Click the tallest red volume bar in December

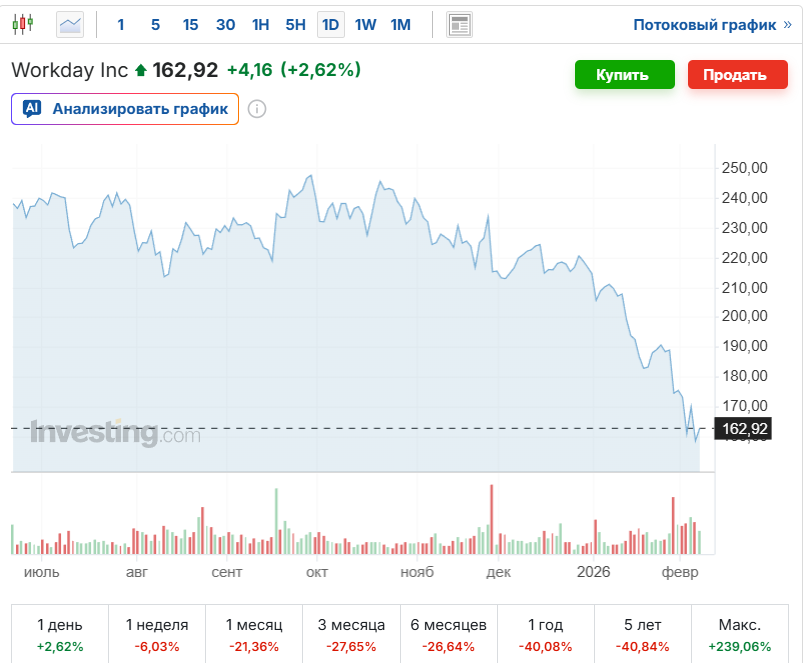(492, 519)
